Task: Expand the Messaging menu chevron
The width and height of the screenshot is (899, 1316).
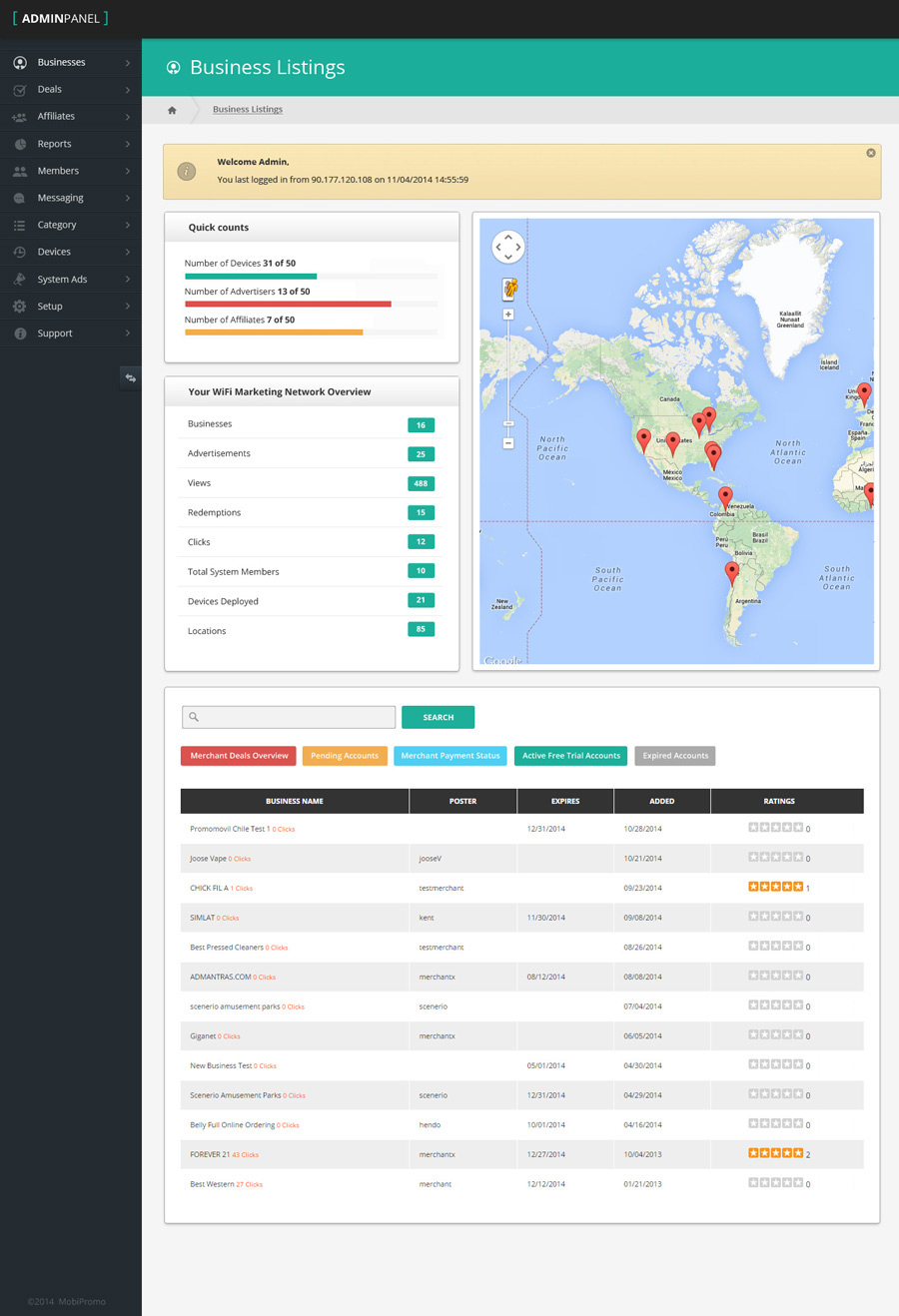Action: tap(128, 198)
